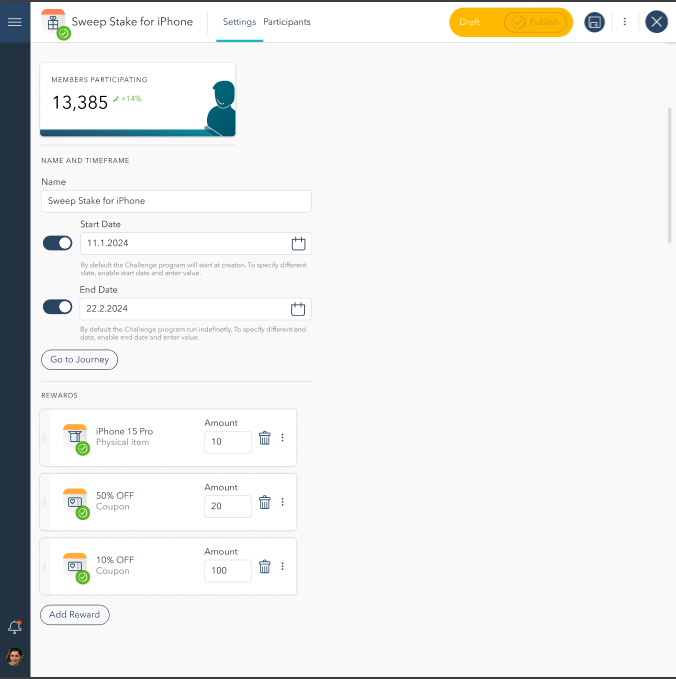The width and height of the screenshot is (676, 679).
Task: Save changes with the disk icon
Action: (594, 22)
